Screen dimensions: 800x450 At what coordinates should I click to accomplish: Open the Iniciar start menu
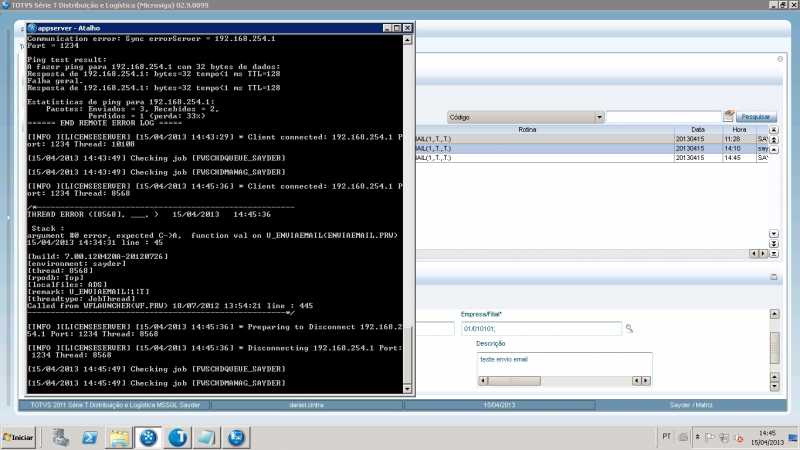click(18, 438)
